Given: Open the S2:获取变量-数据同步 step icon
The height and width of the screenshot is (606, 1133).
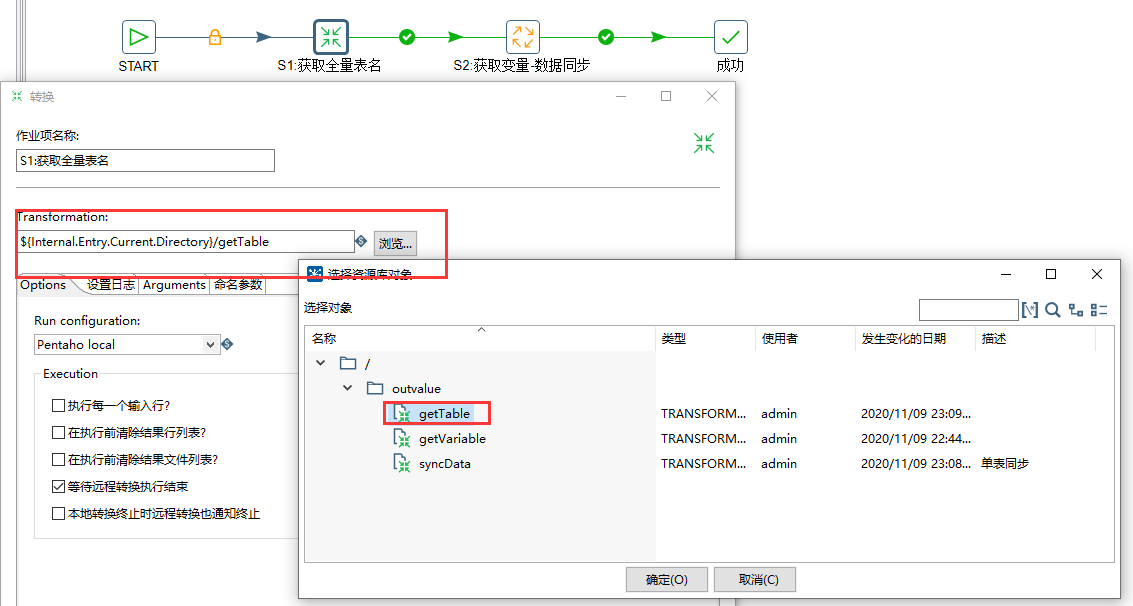Looking at the screenshot, I should (522, 36).
